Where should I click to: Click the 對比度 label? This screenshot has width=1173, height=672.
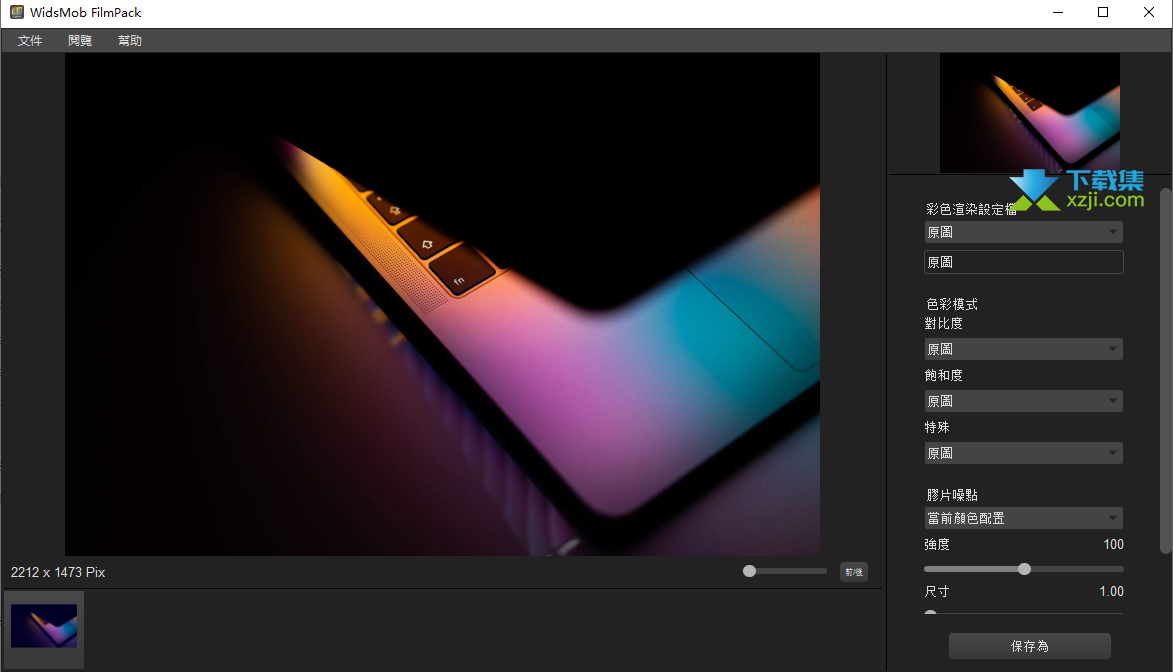(943, 323)
